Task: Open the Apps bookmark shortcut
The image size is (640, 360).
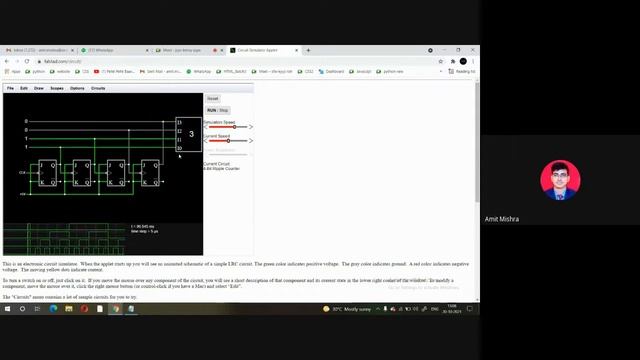Action: [12, 71]
